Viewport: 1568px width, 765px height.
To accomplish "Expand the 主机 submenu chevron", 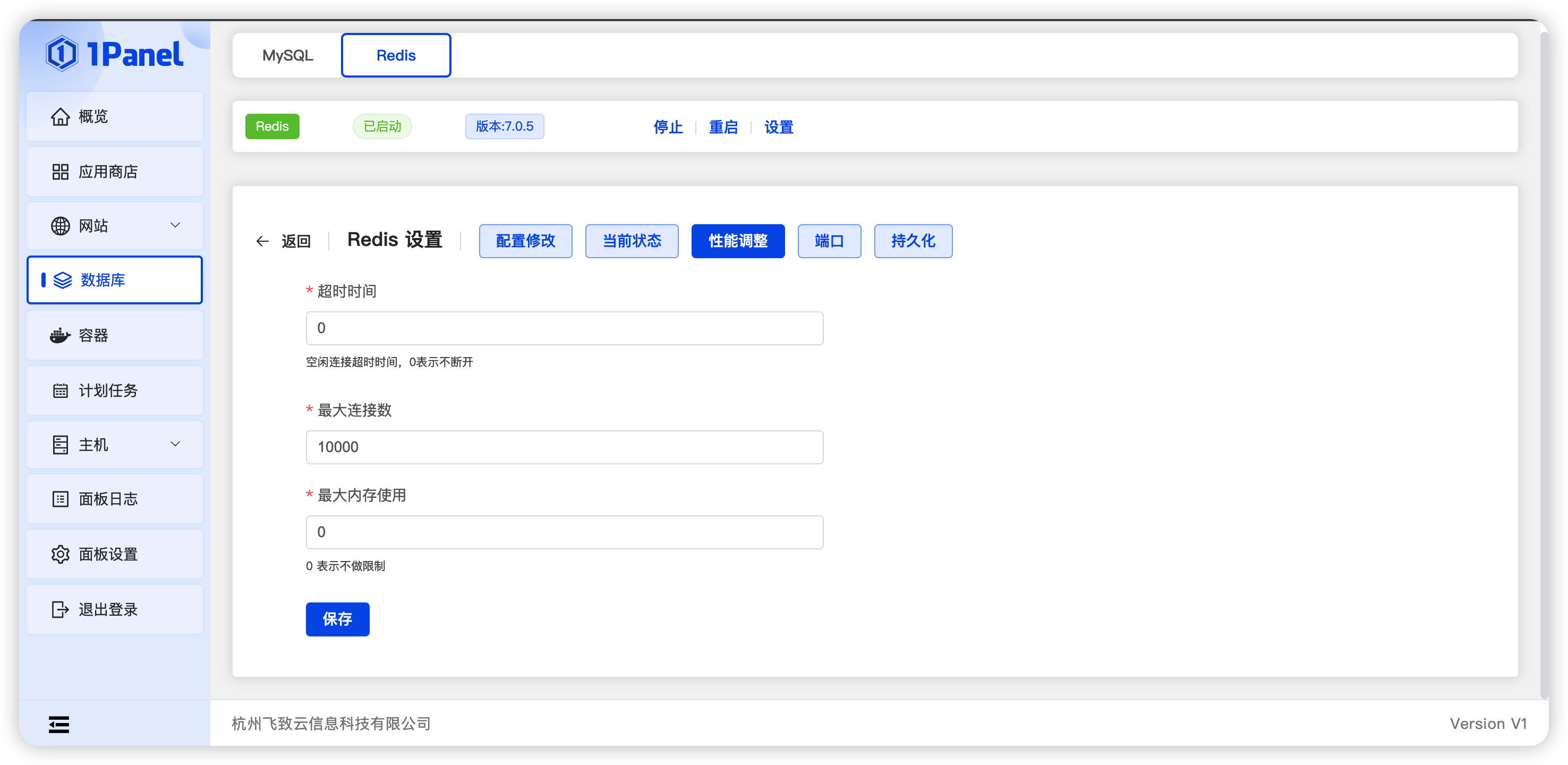I will (x=175, y=444).
